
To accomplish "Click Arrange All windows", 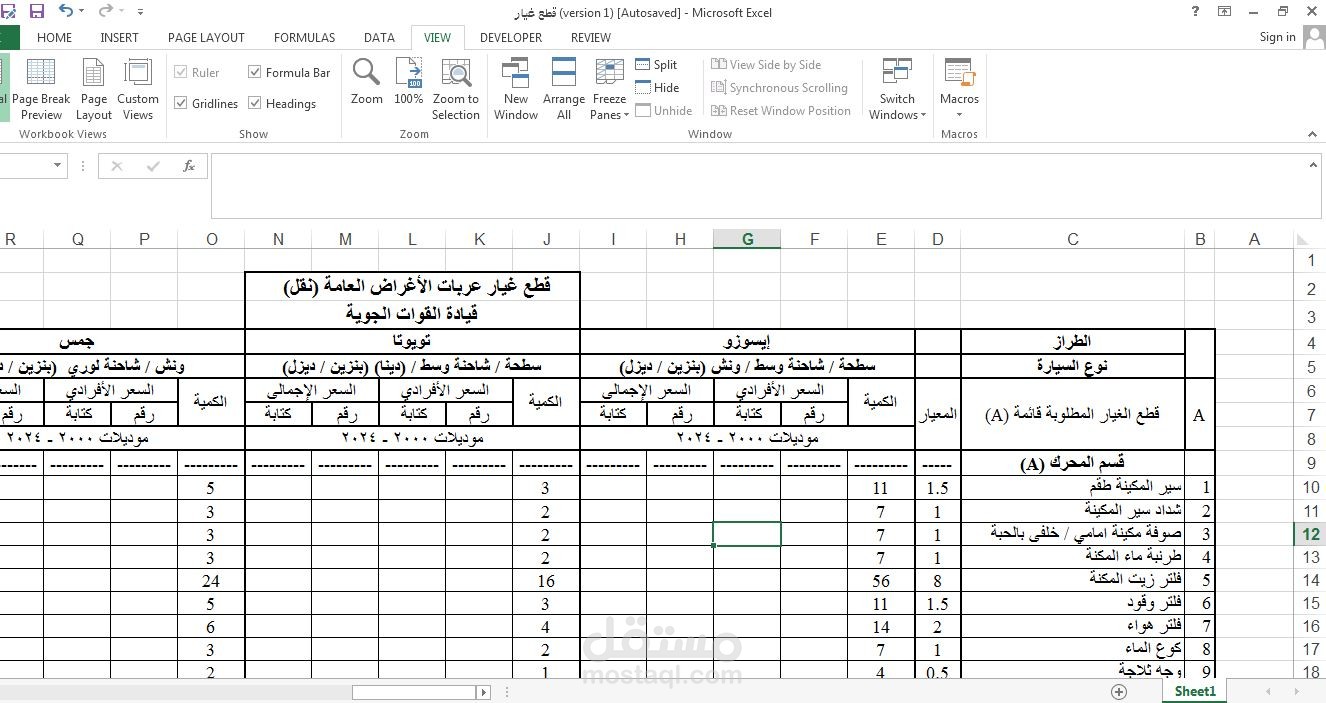I will [x=564, y=89].
